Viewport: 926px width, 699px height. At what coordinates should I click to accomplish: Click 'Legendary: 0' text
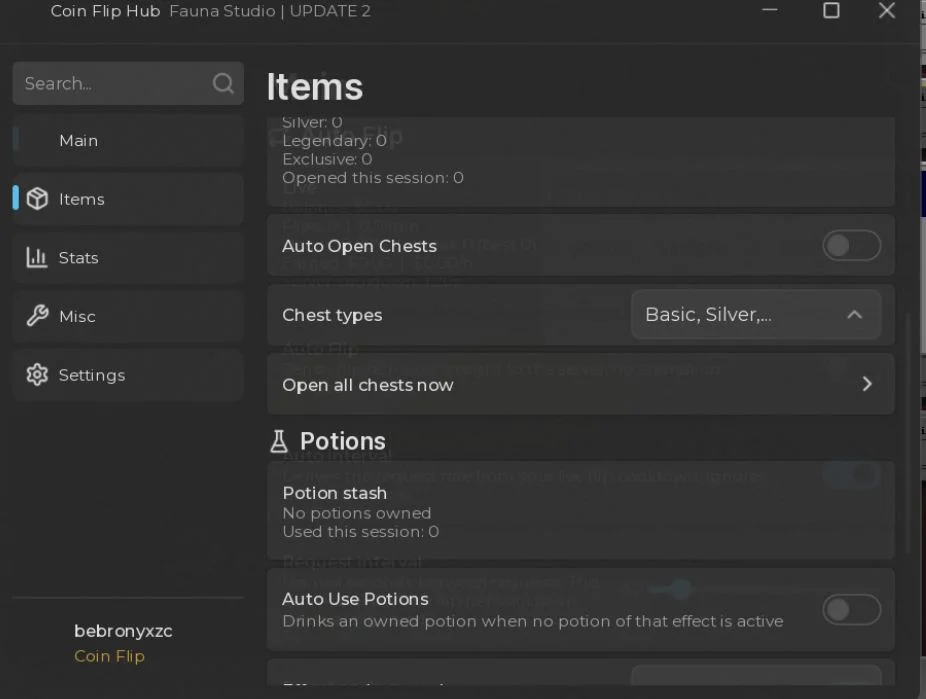pyautogui.click(x=334, y=141)
